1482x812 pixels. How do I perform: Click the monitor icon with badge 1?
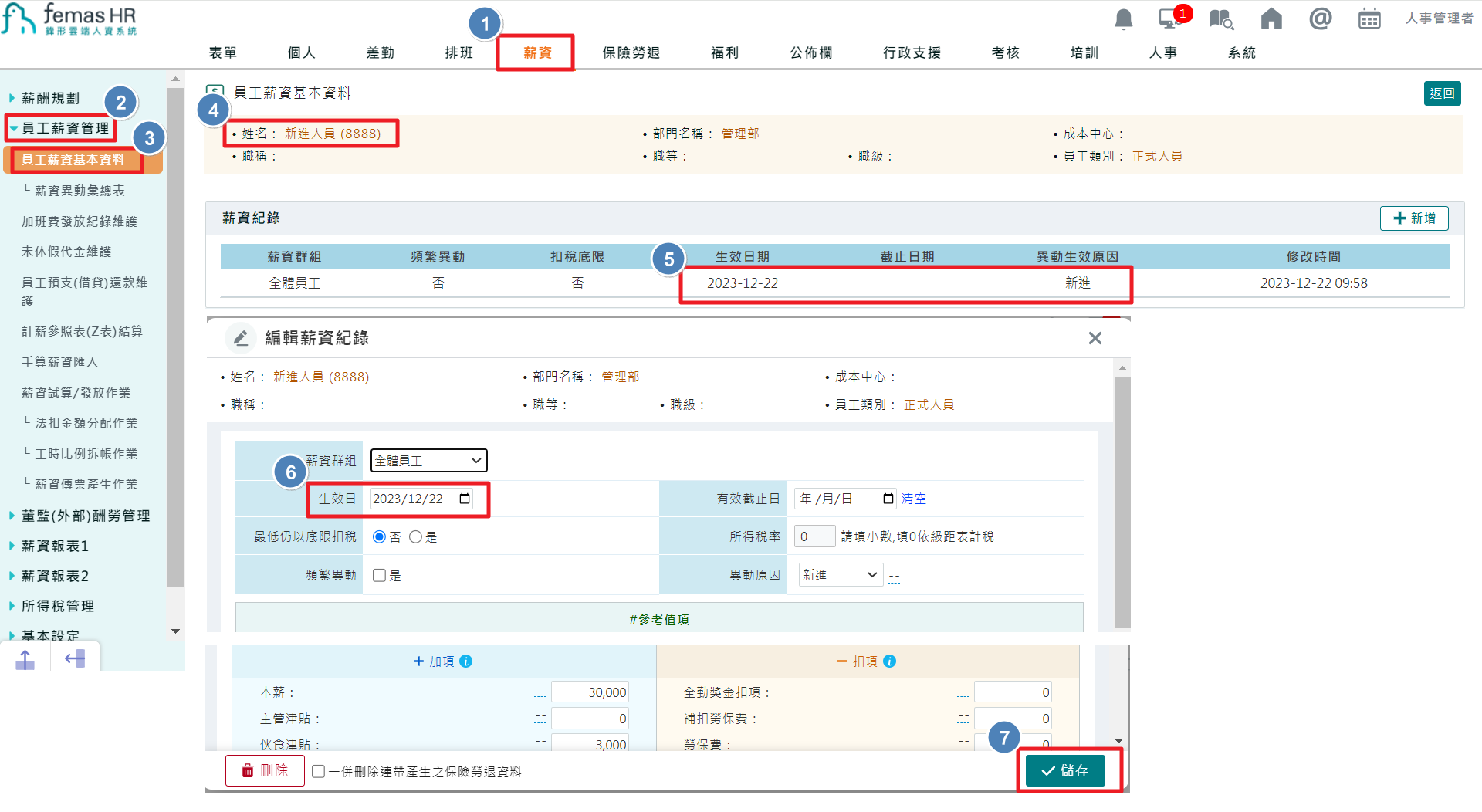(x=1169, y=19)
